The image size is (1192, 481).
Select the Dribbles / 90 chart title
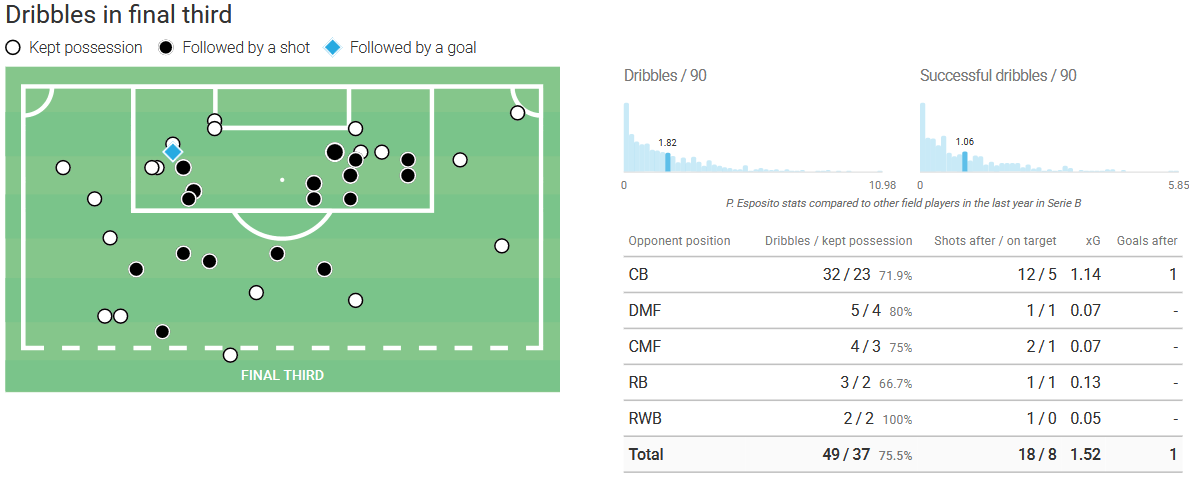(665, 76)
